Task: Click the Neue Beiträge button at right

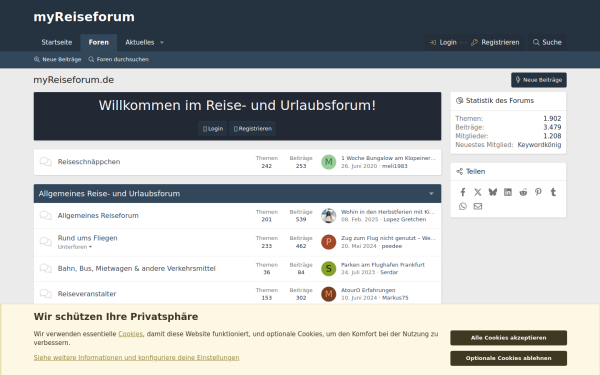Action: click(539, 80)
